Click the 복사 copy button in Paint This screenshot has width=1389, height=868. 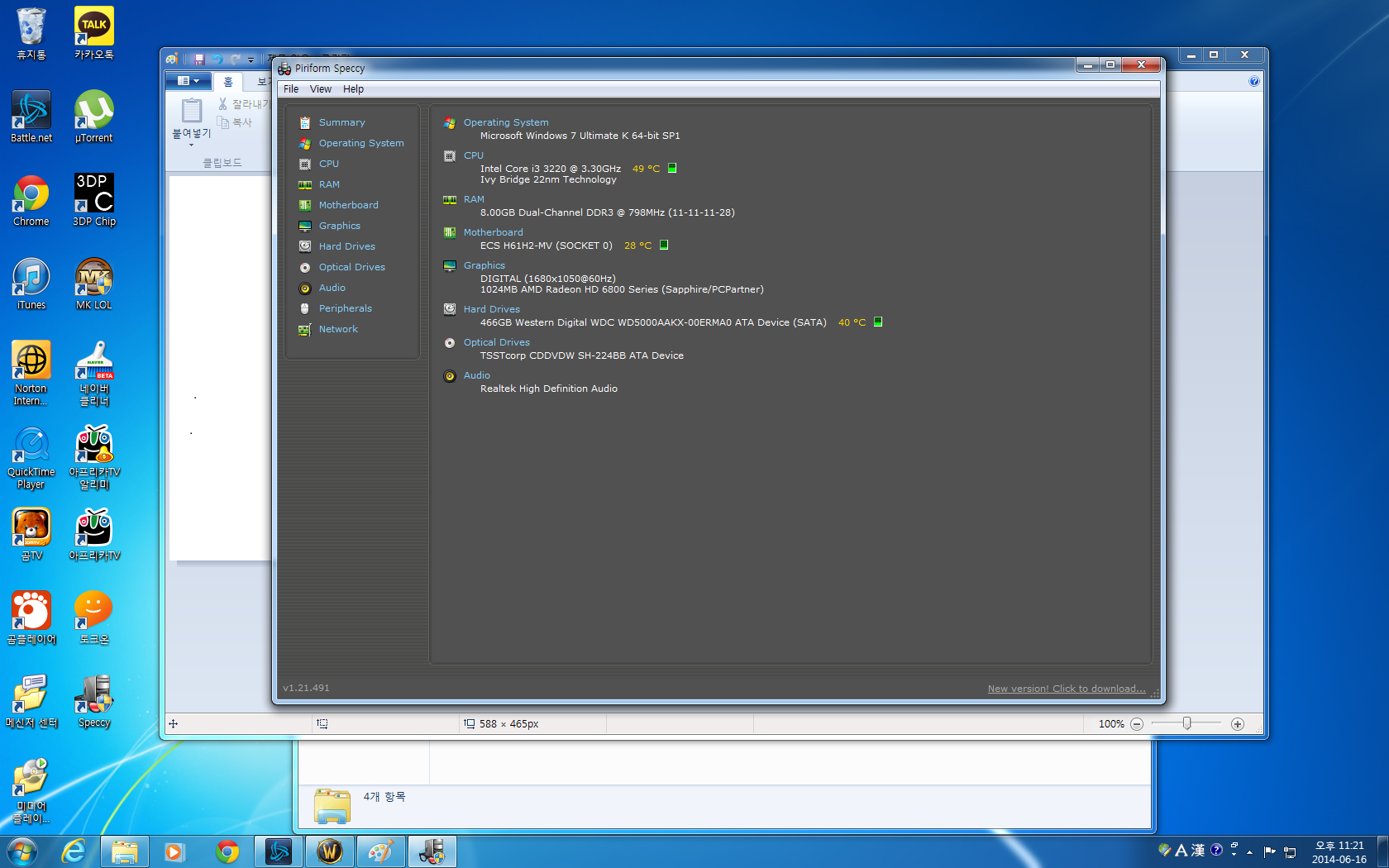tap(235, 122)
